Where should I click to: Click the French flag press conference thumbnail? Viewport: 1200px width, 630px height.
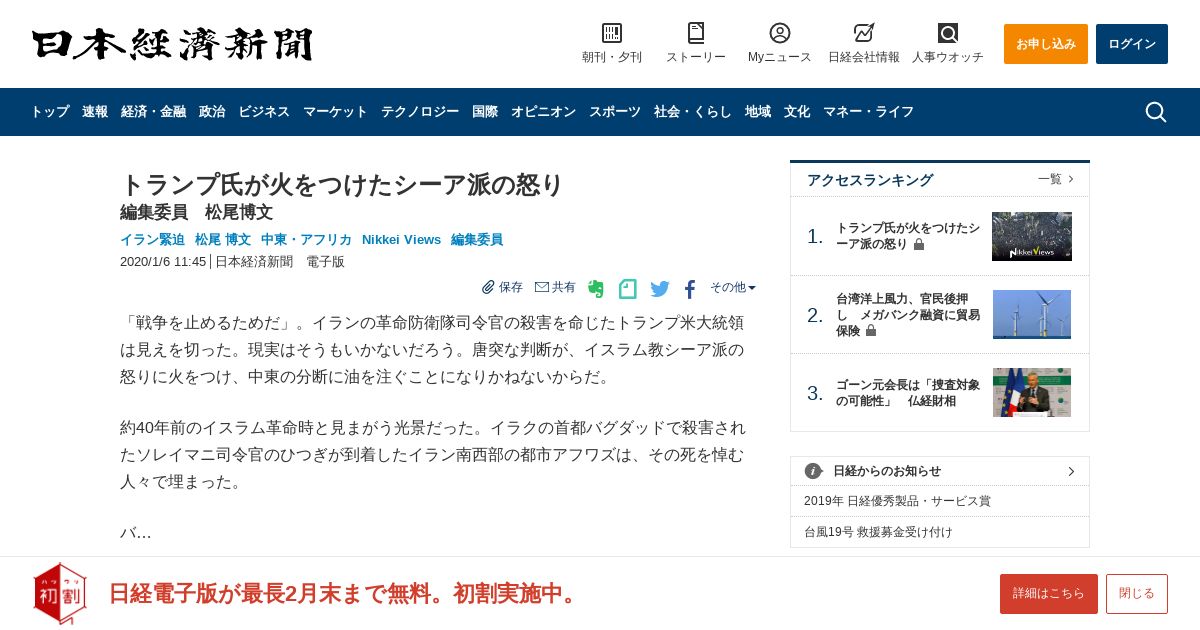[1032, 393]
